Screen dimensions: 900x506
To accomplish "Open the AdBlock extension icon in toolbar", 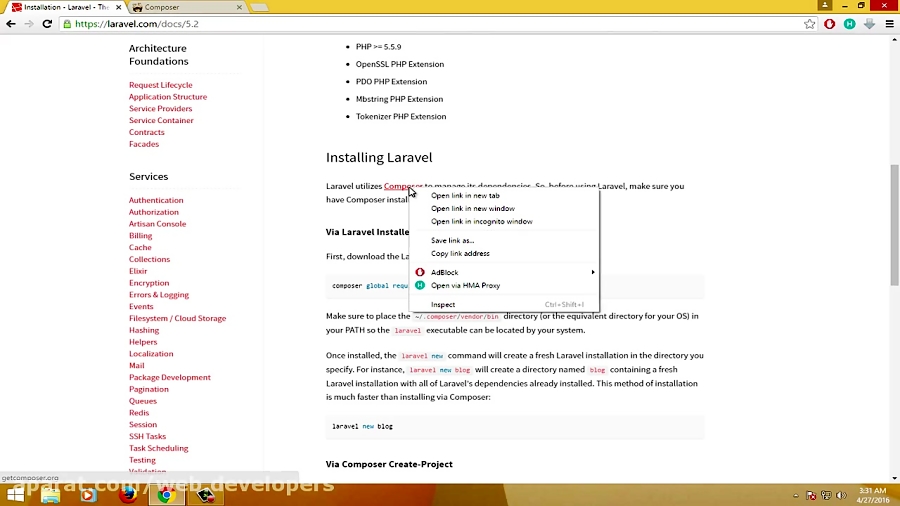I will pyautogui.click(x=830, y=24).
